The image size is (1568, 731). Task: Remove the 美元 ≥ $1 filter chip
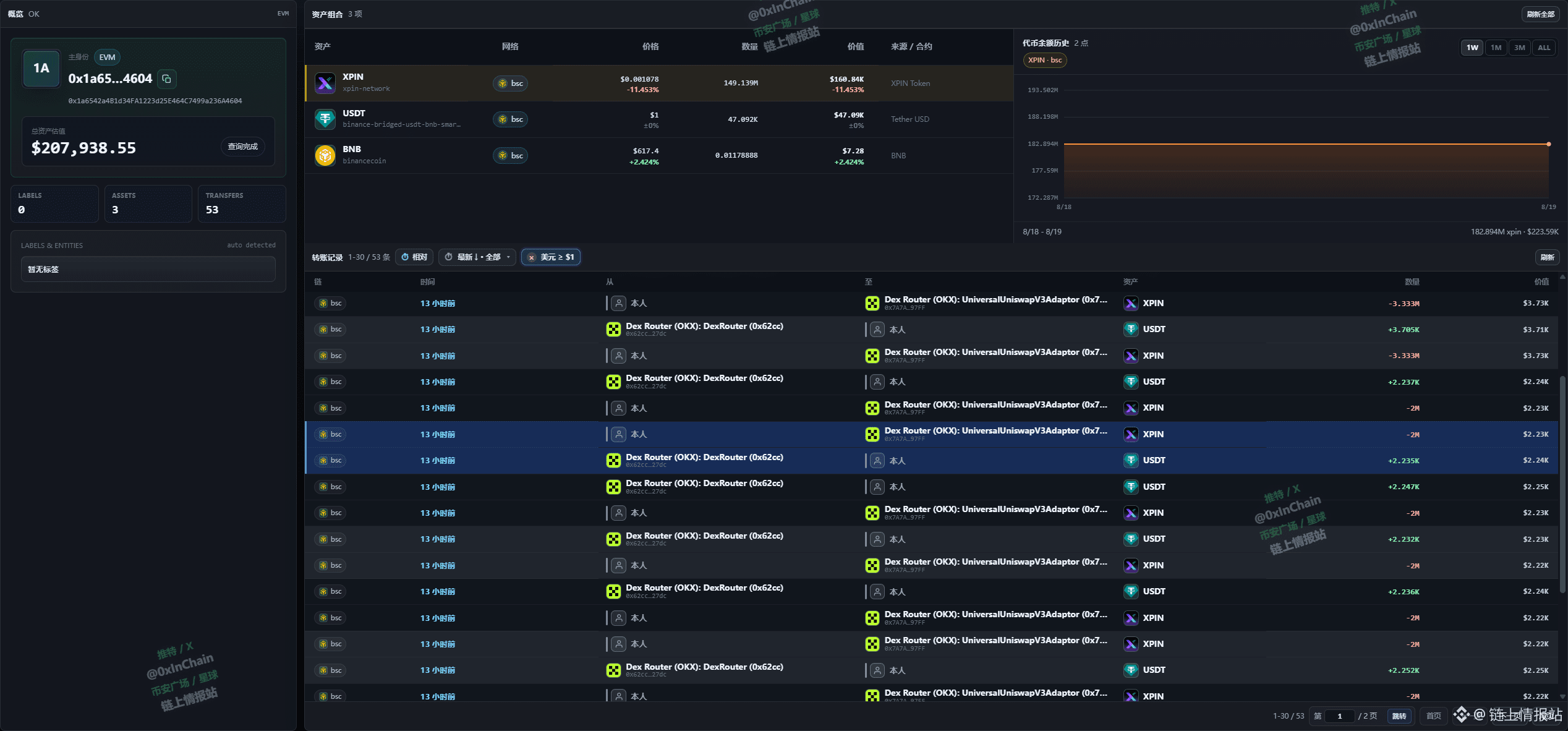[531, 257]
